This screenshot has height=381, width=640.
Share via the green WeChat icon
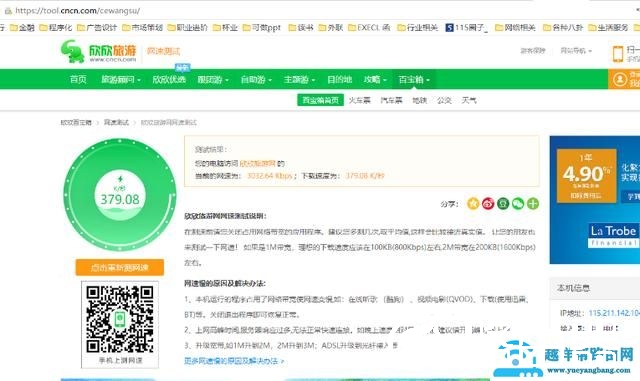click(x=518, y=203)
